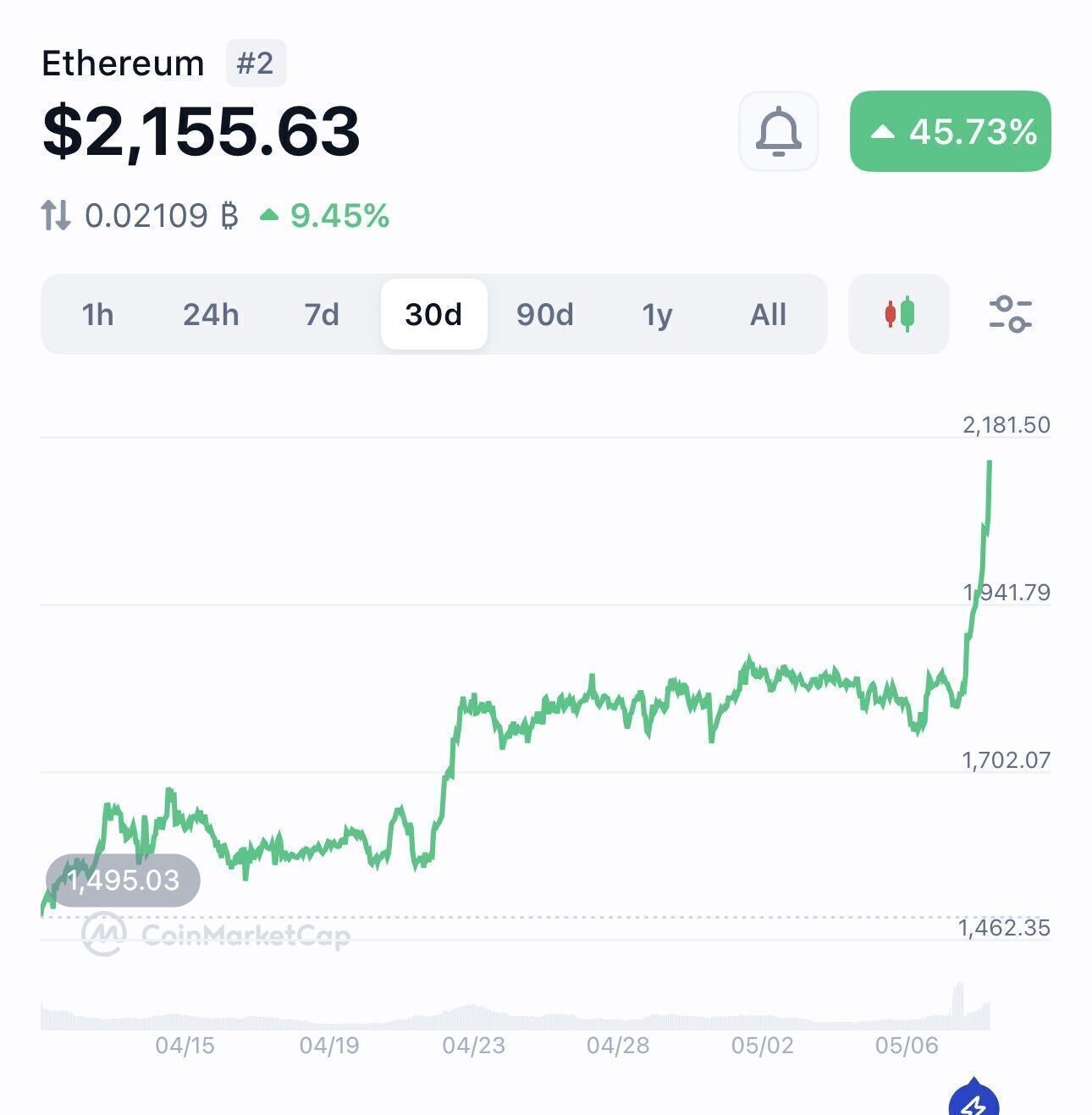The height and width of the screenshot is (1115, 1092).
Task: Tap the 05/06 date on timeline
Action: (907, 1046)
